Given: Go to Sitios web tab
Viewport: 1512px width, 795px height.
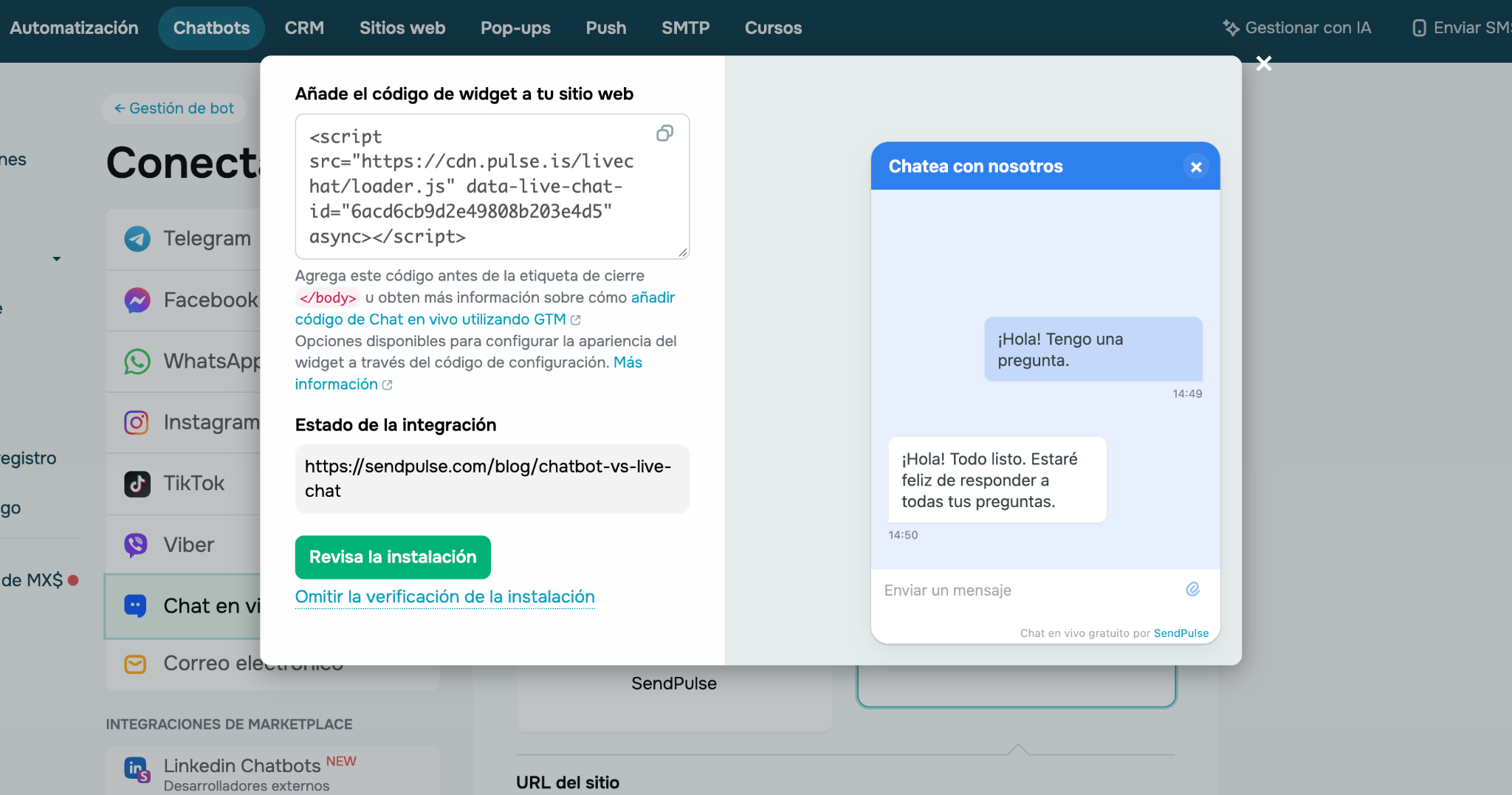Looking at the screenshot, I should coord(402,28).
